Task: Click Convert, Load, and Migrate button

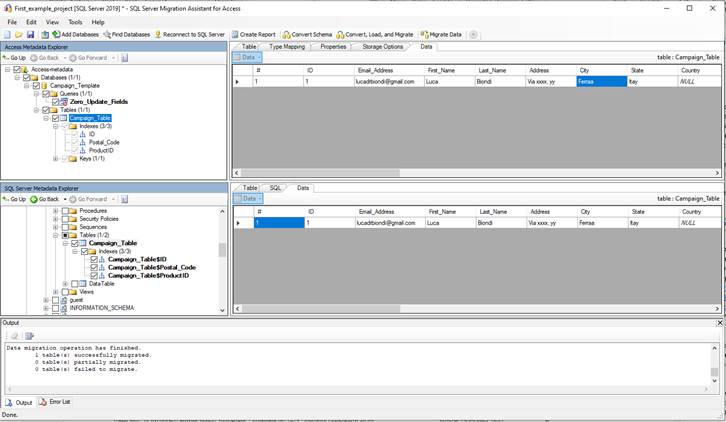Action: (x=375, y=35)
